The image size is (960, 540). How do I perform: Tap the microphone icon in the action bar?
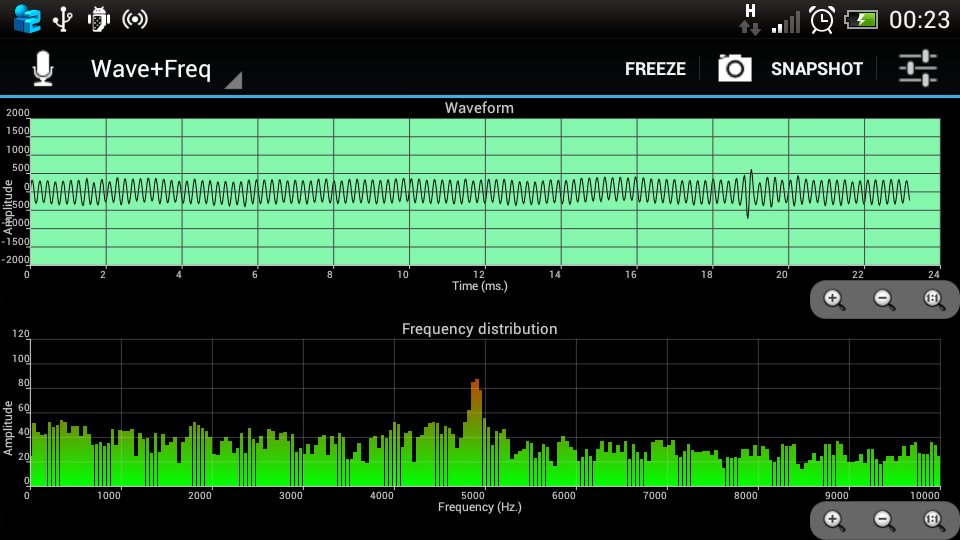click(43, 69)
